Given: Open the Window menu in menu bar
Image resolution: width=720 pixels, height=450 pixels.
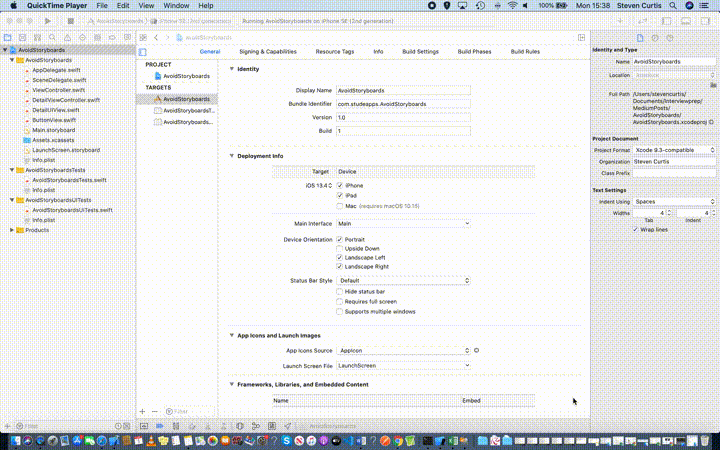Looking at the screenshot, I should tap(176, 6).
